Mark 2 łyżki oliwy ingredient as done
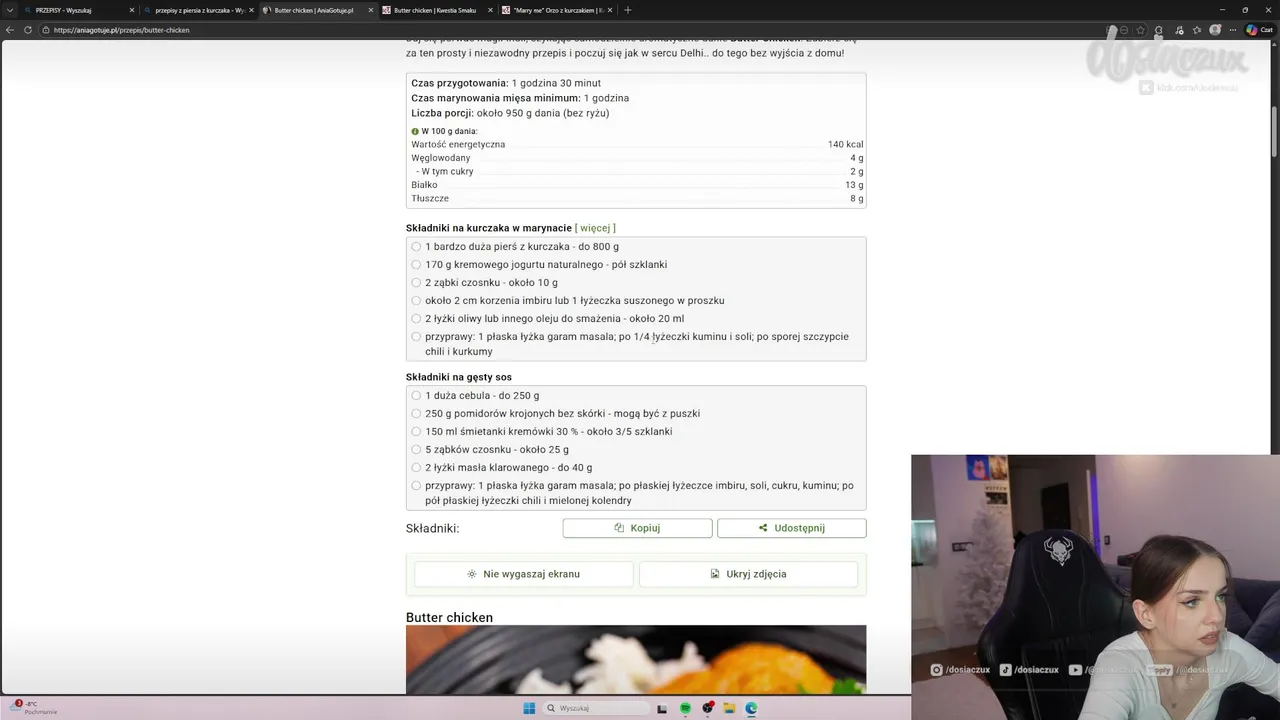Screen dimensions: 1280x720 [416, 319]
